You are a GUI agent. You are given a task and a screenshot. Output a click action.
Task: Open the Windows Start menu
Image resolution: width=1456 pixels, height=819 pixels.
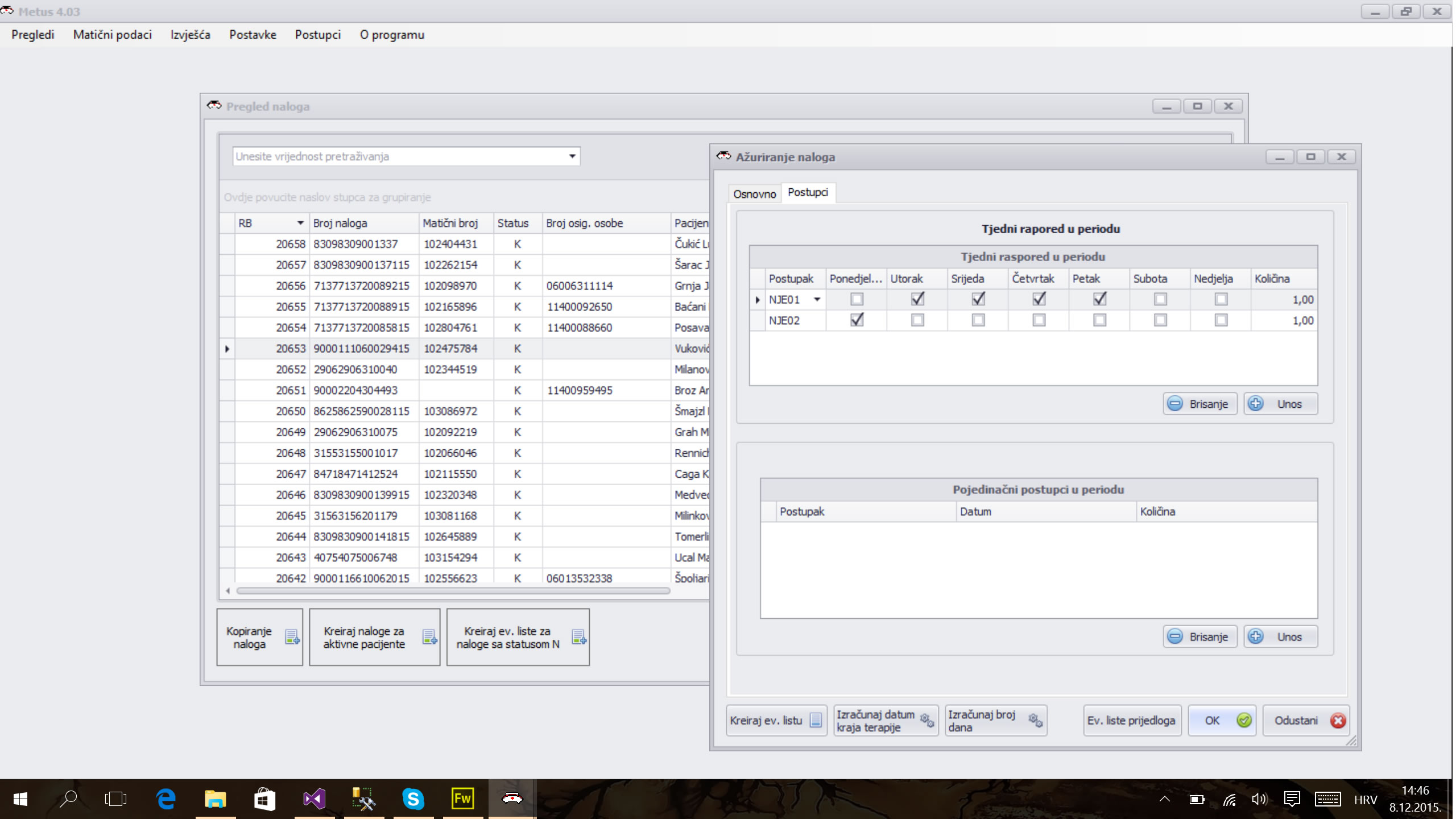[20, 799]
